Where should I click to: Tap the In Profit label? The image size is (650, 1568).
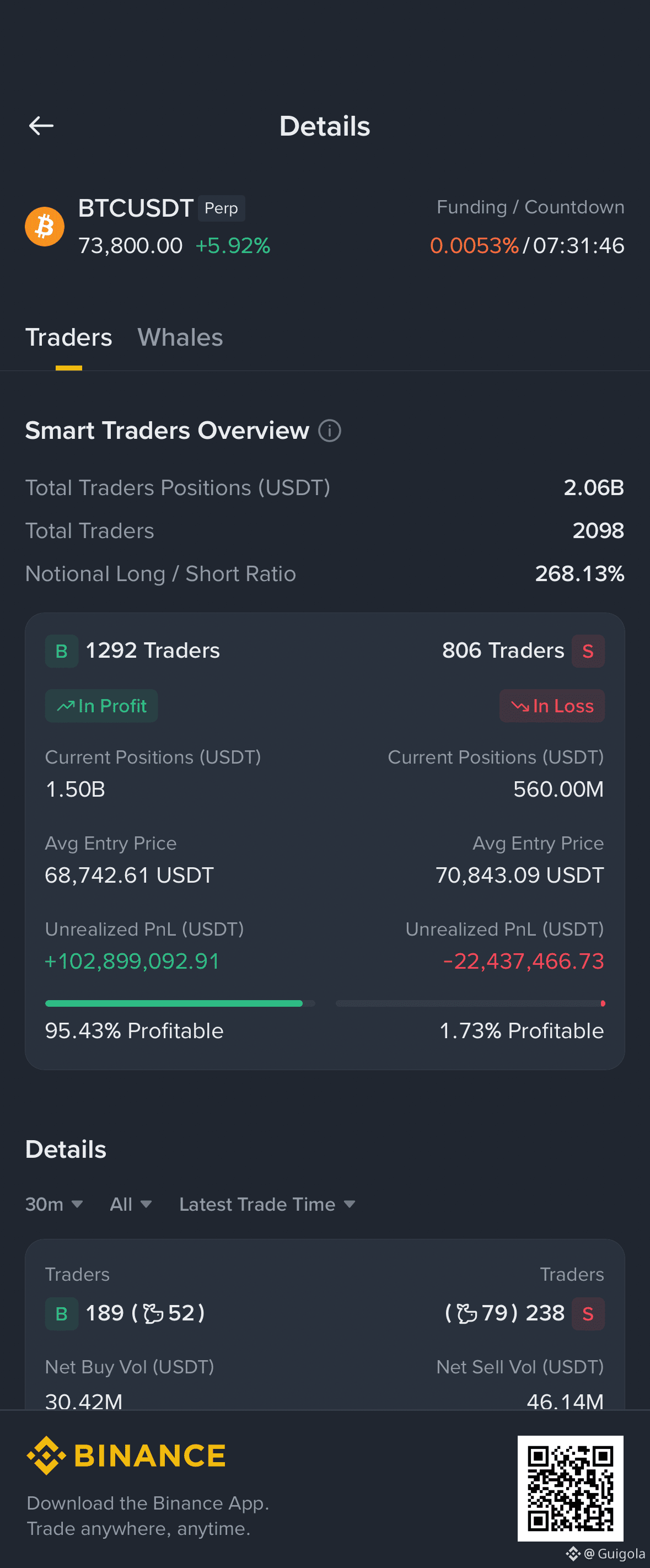[101, 706]
